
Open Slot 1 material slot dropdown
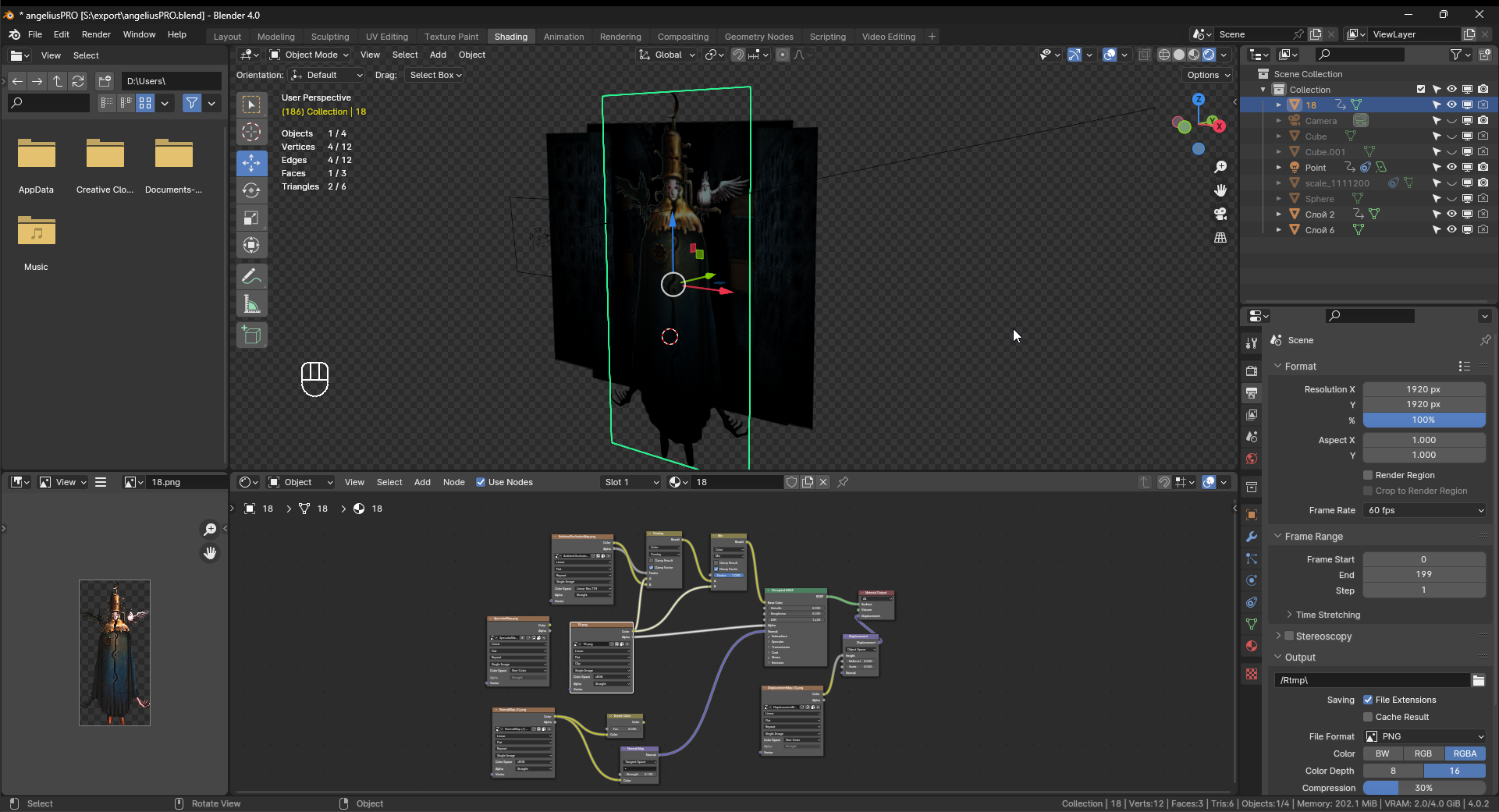click(631, 482)
